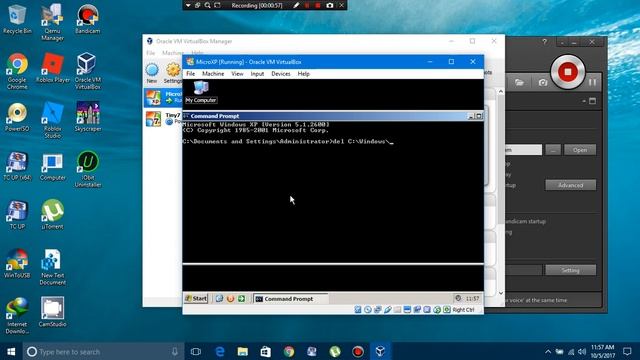Viewport: 640px width, 360px height.
Task: Open Input menu in MicroXP VM window
Action: pyautogui.click(x=257, y=74)
